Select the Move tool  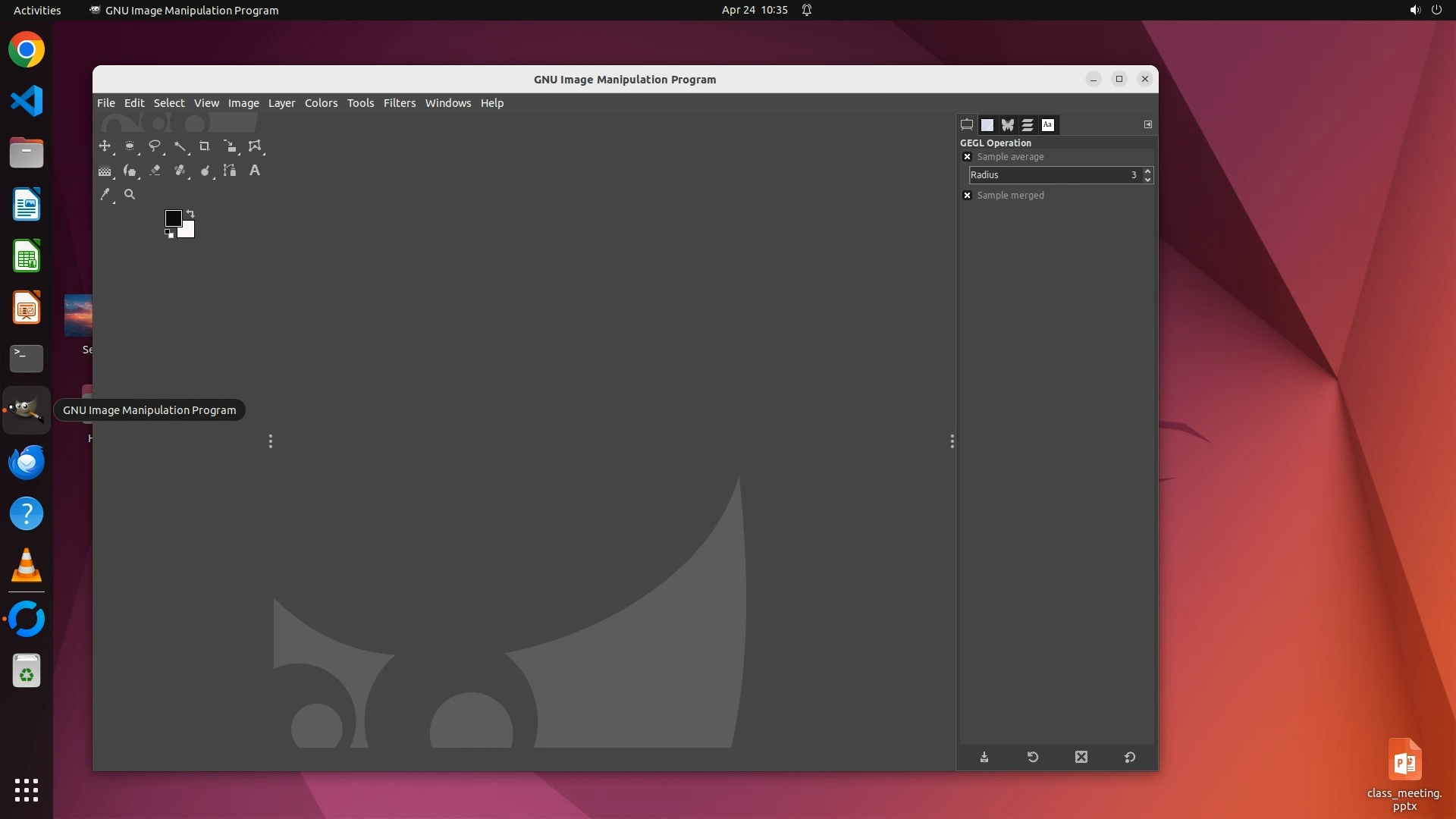pos(105,146)
